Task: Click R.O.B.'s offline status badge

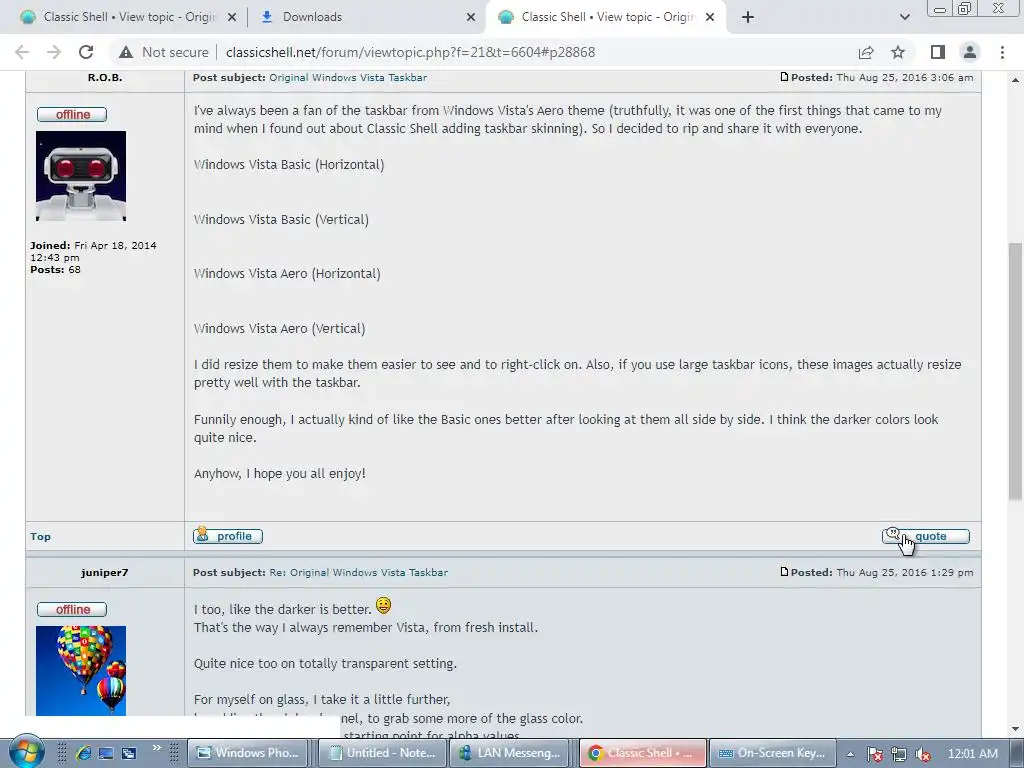Action: click(72, 114)
